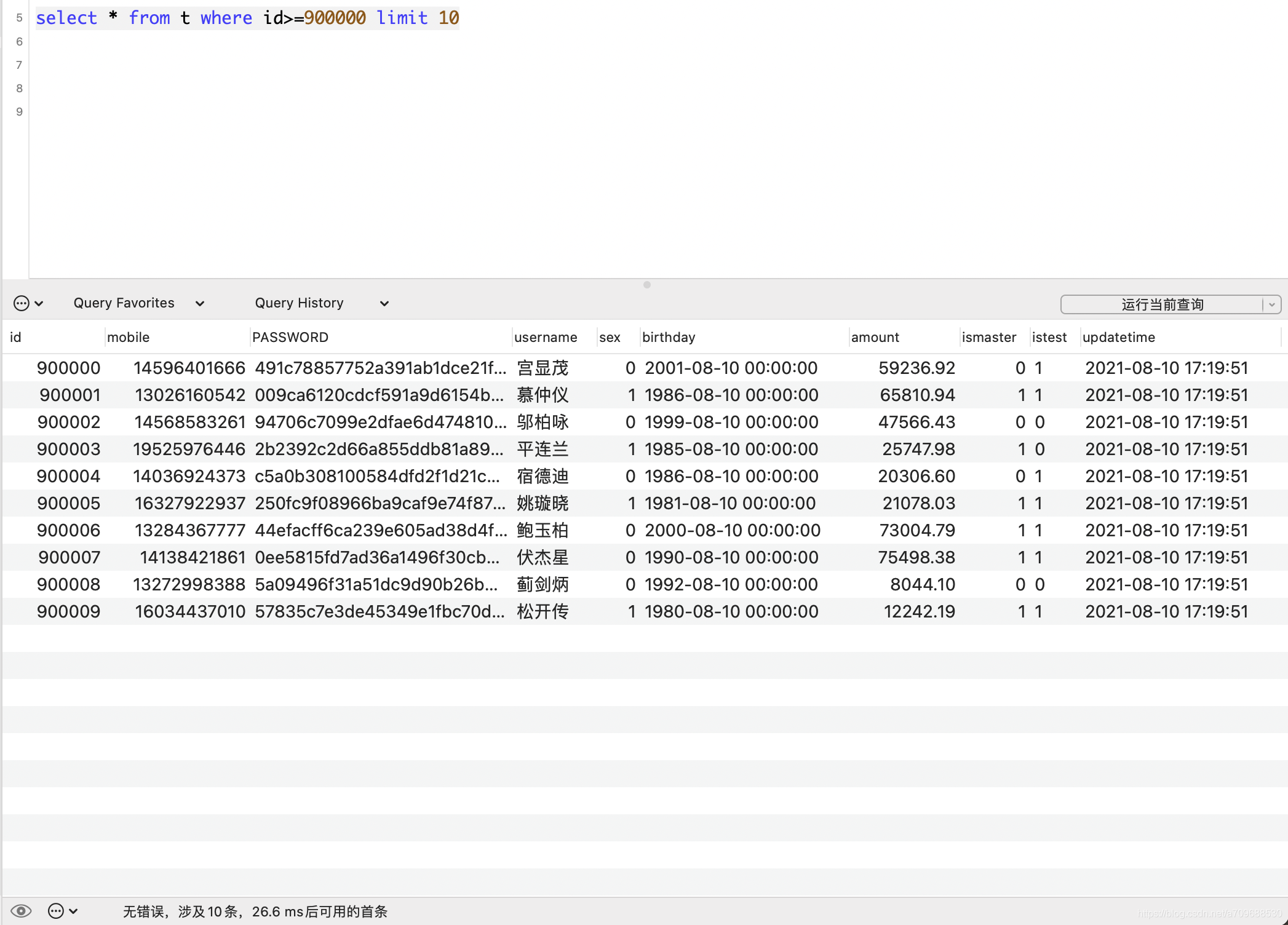Click the mobile column header
The width and height of the screenshot is (1288, 925).
pyautogui.click(x=129, y=337)
